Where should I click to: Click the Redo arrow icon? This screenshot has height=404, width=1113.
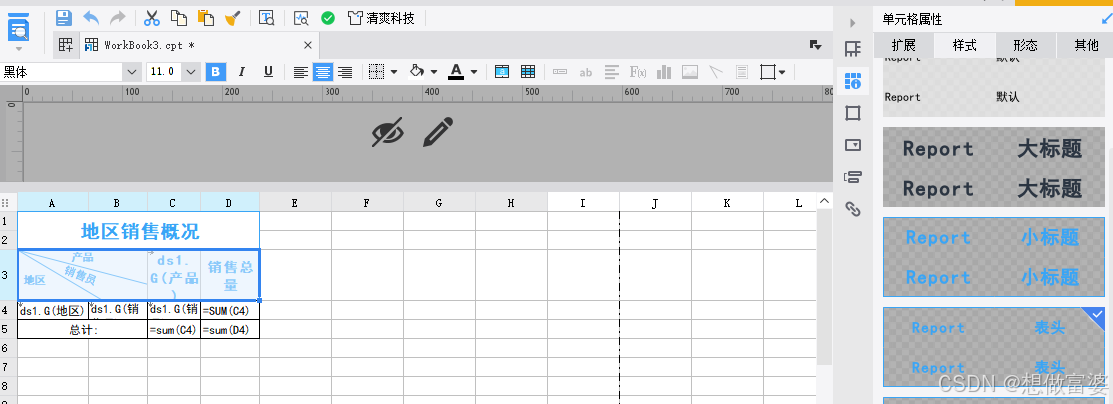point(118,18)
